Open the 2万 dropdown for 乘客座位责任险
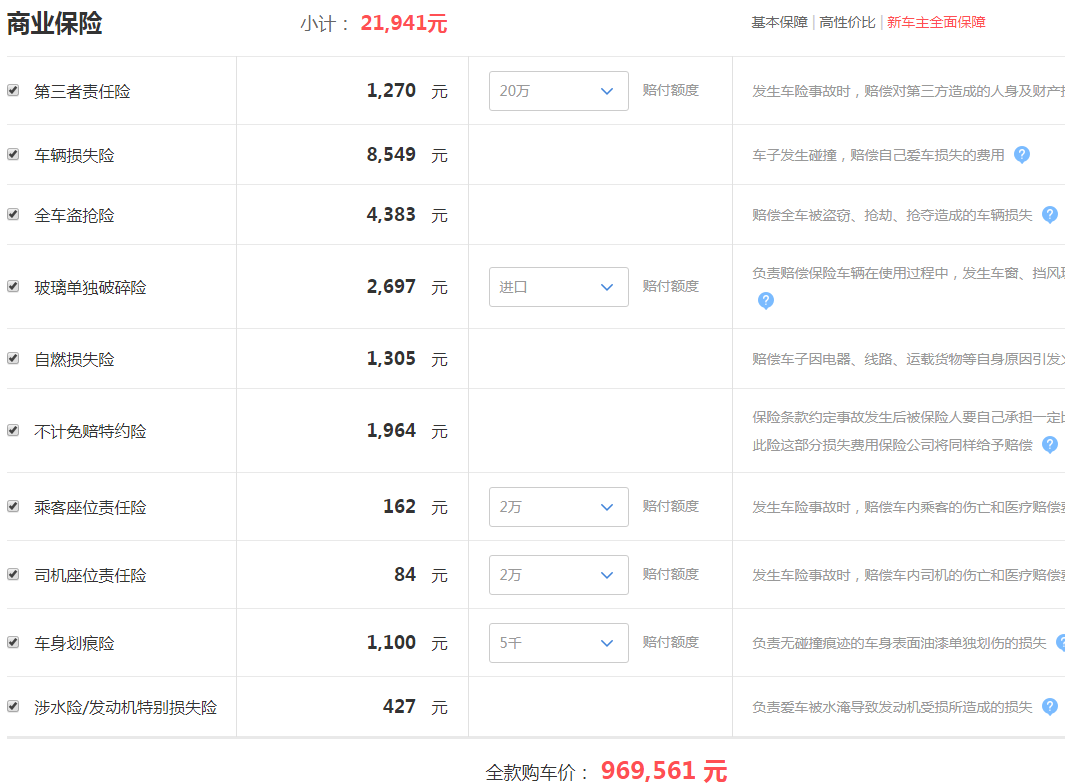 click(x=558, y=507)
